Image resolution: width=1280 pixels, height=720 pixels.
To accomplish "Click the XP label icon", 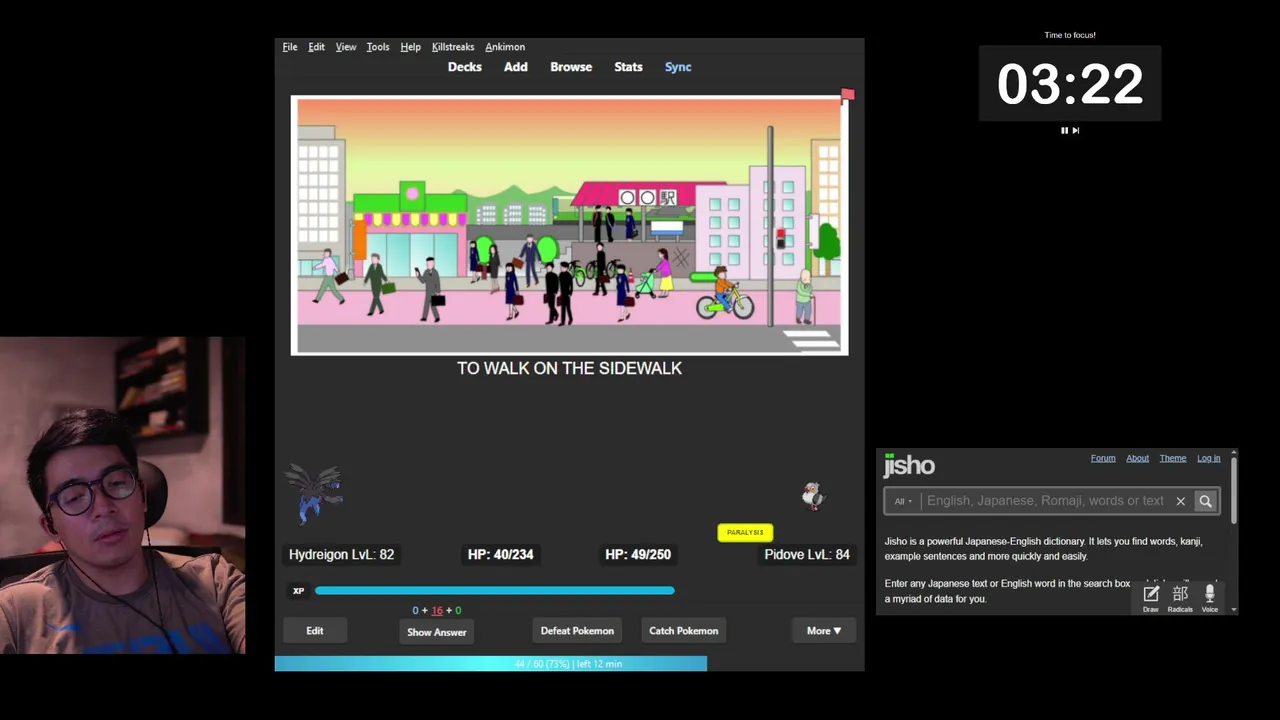I will coord(298,591).
